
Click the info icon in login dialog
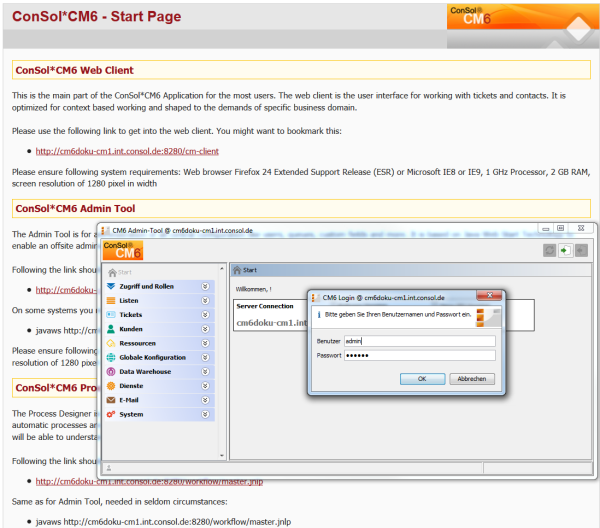click(319, 315)
